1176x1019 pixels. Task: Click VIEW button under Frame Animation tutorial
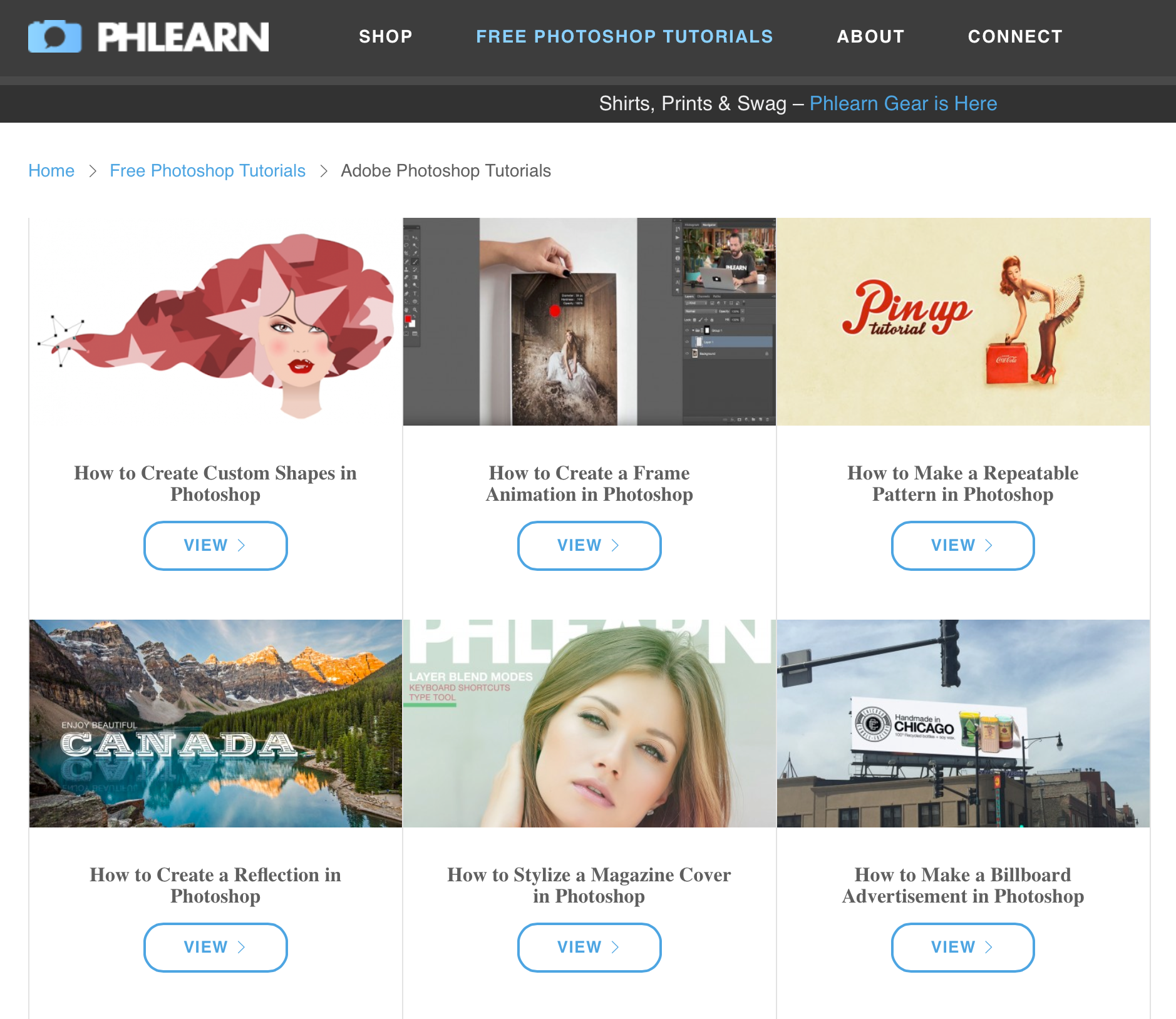(589, 545)
